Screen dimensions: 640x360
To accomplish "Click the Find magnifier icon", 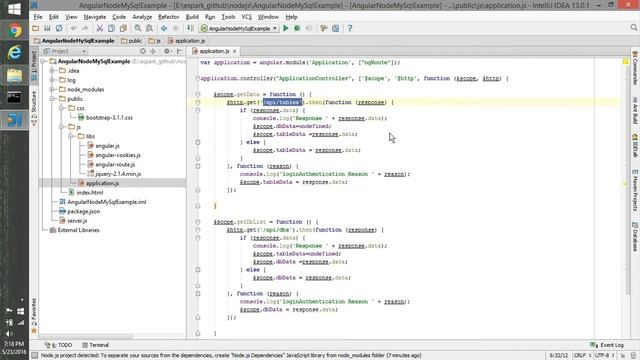I will point(138,29).
